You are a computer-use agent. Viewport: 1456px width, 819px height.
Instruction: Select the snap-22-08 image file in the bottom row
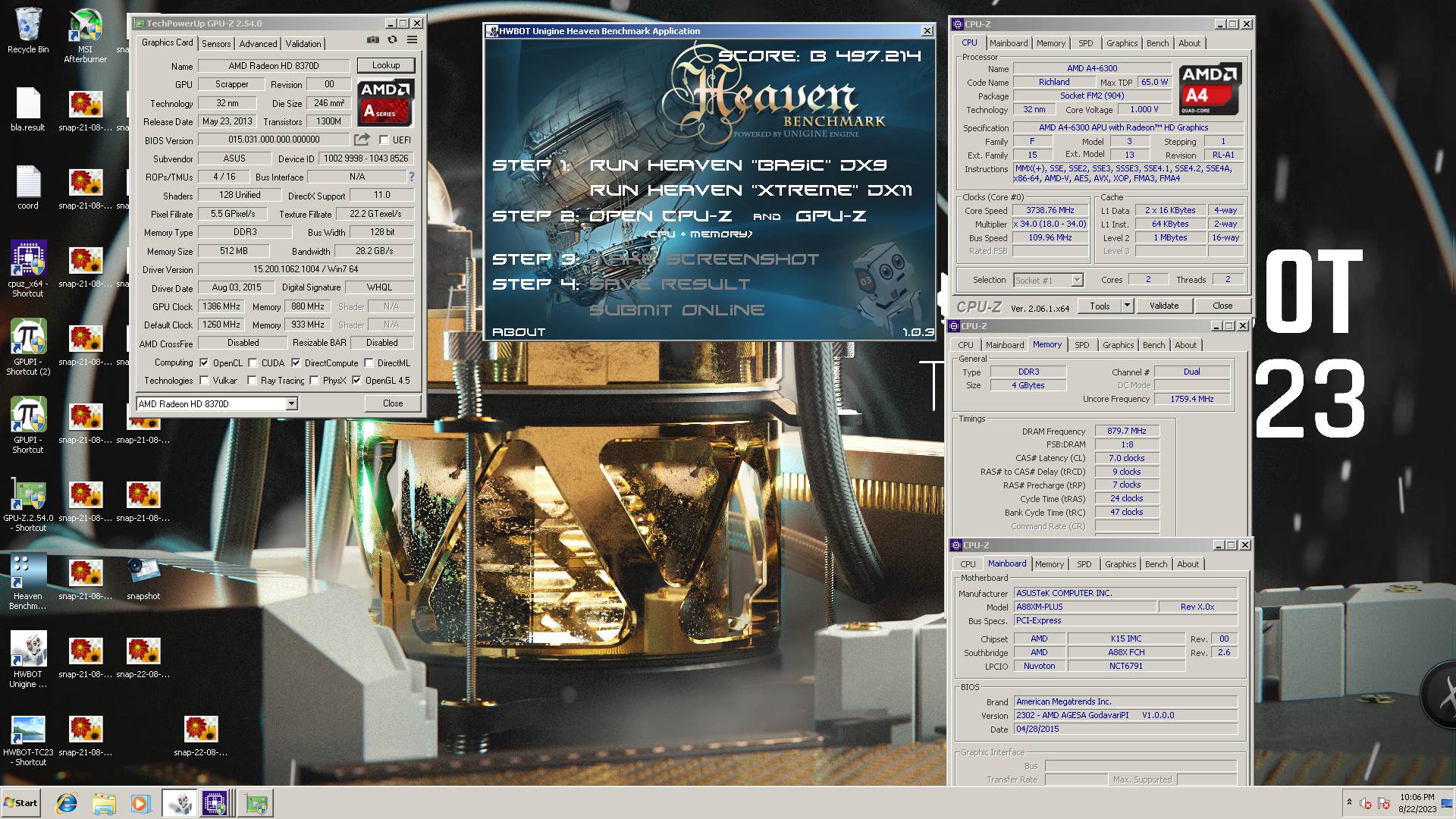click(201, 736)
